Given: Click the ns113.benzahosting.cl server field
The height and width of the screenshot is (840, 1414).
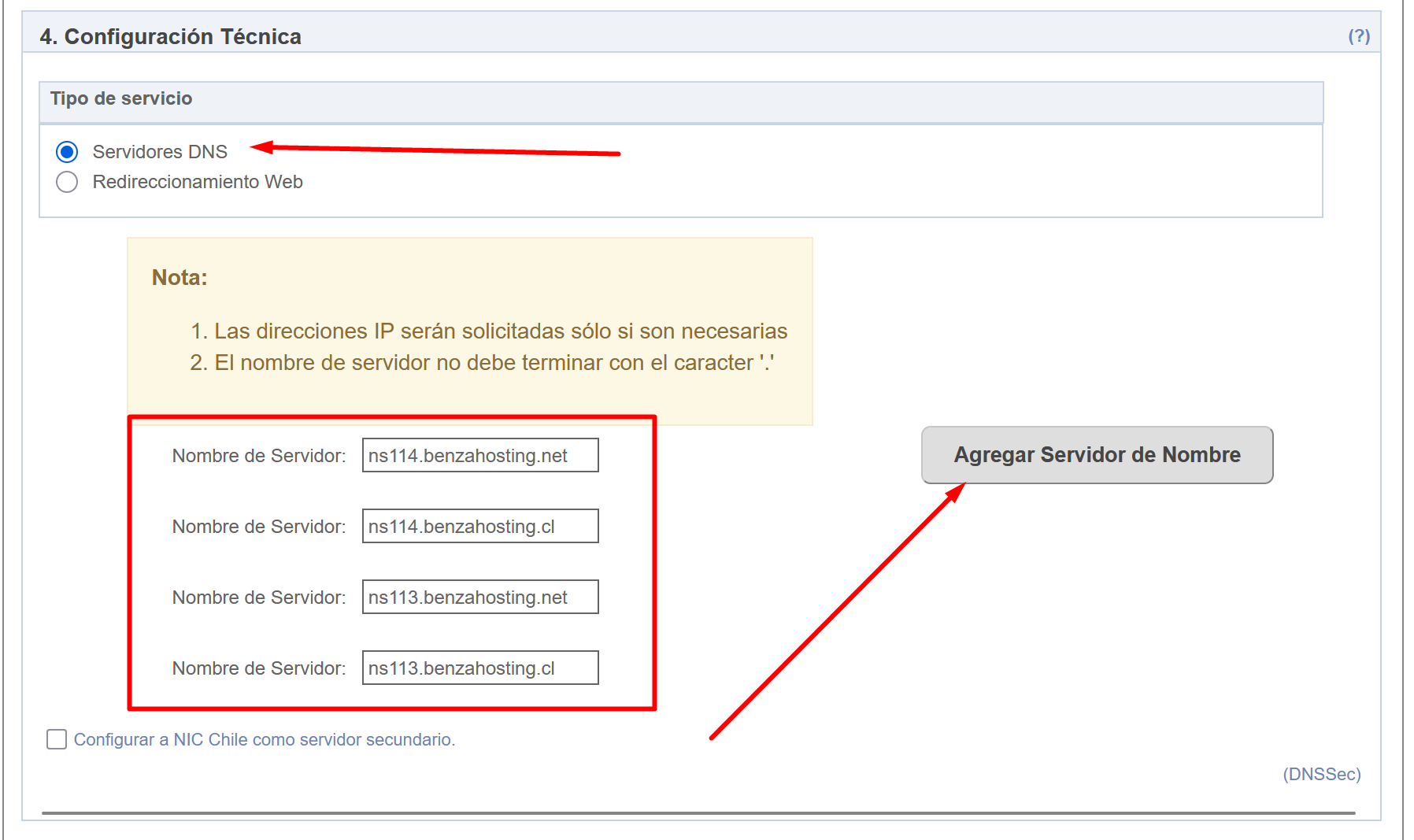Looking at the screenshot, I should 480,668.
